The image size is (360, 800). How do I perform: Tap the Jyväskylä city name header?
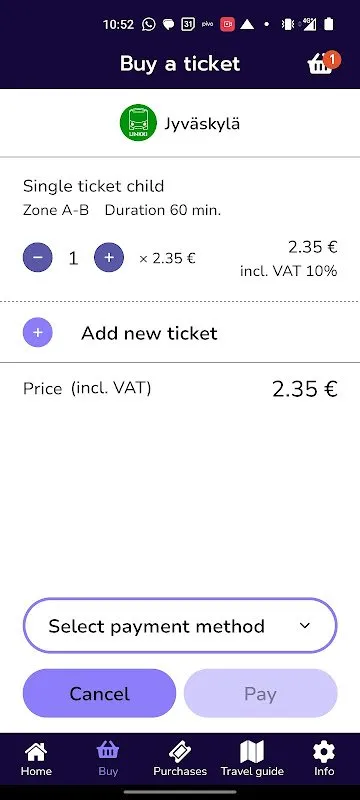pos(201,123)
